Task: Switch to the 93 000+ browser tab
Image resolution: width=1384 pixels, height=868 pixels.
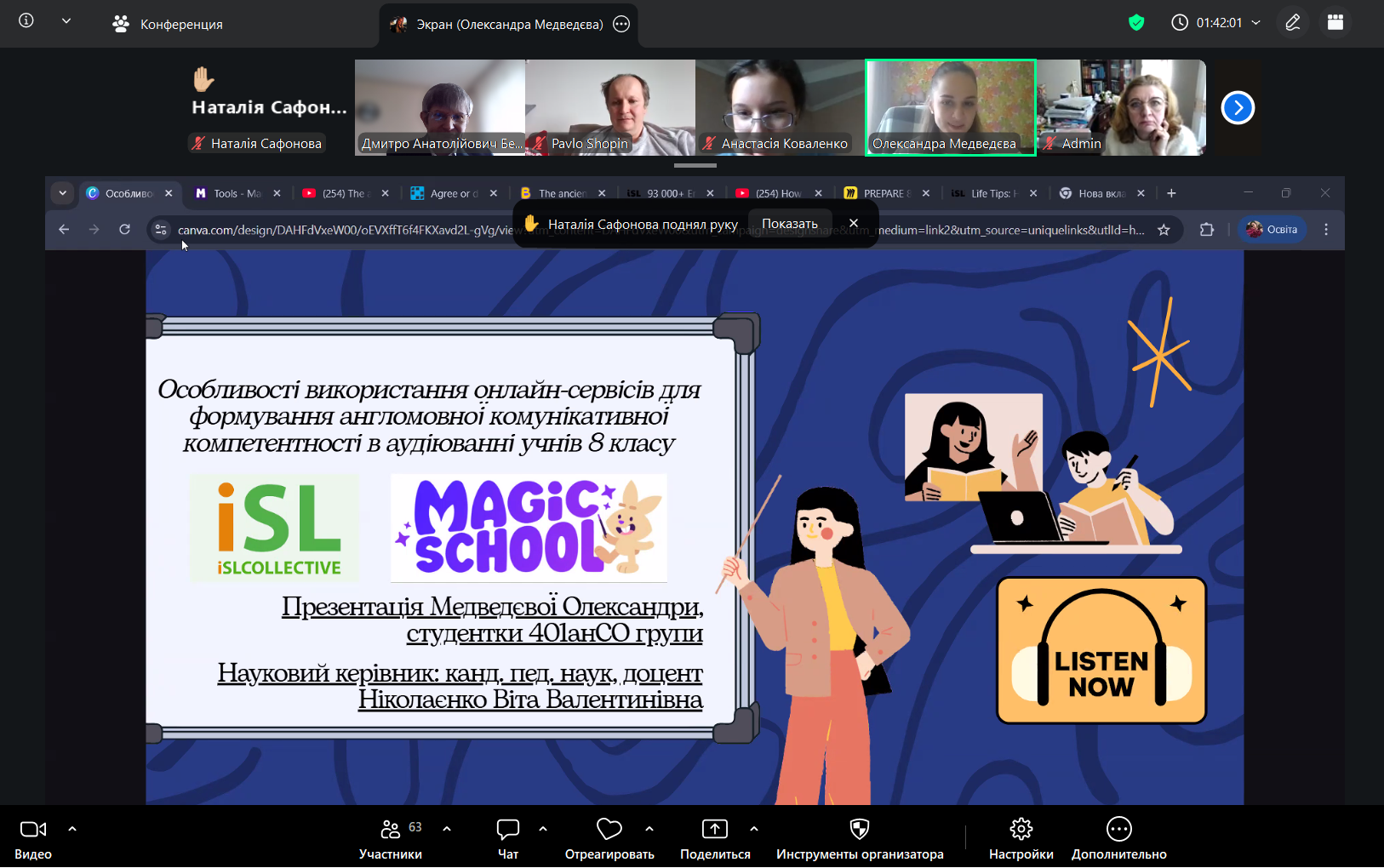Action: click(x=670, y=193)
